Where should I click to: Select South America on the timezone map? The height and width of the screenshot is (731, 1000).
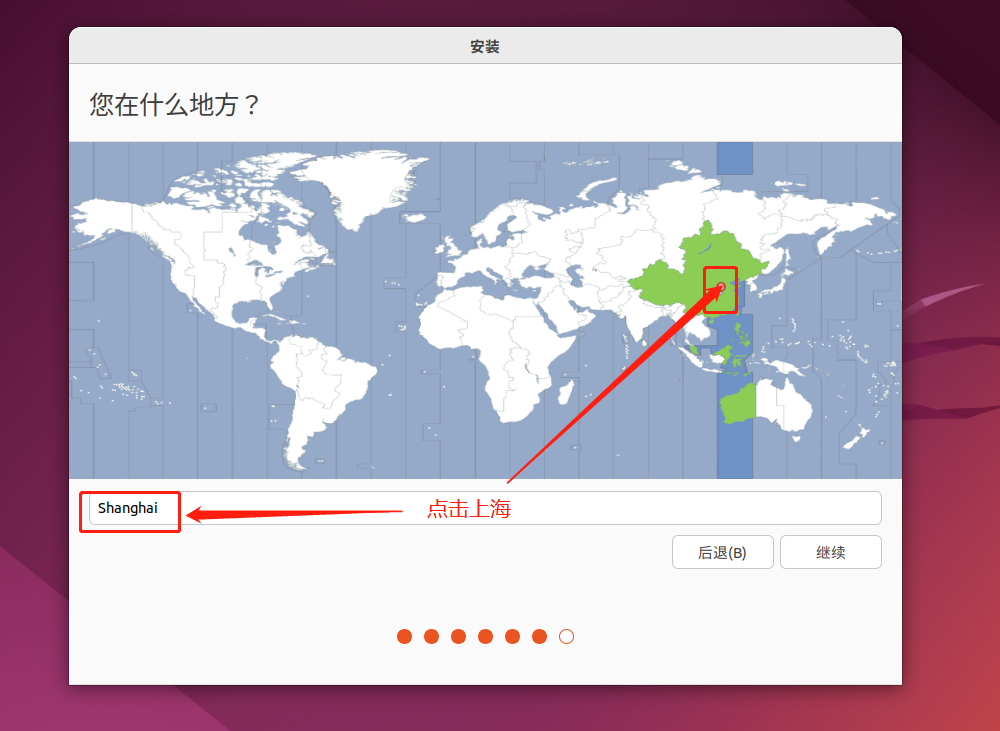click(319, 389)
